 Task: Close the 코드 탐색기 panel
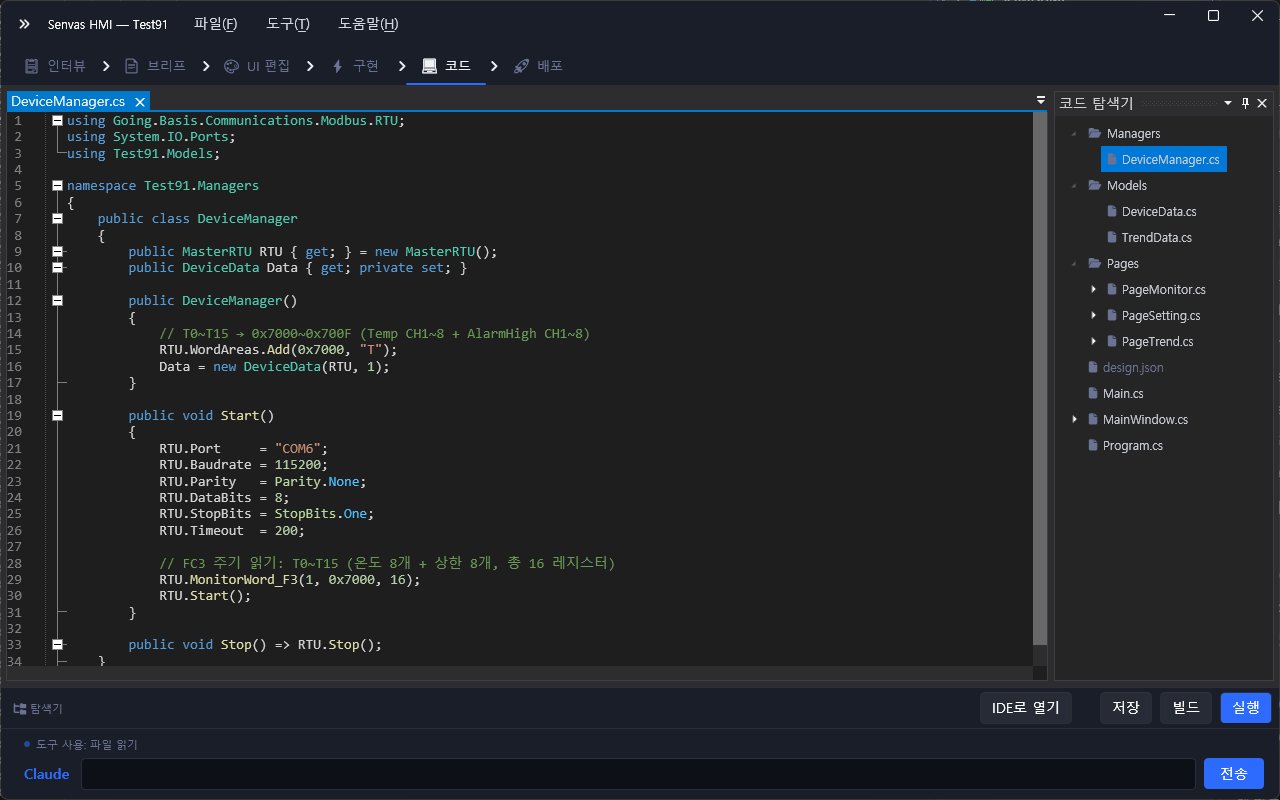click(x=1262, y=103)
